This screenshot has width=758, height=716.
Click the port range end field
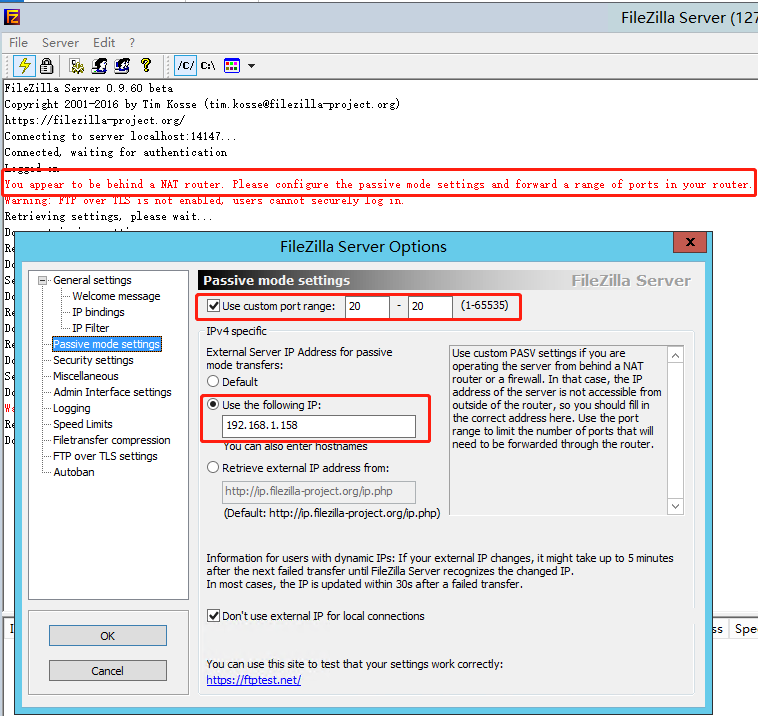(x=430, y=306)
